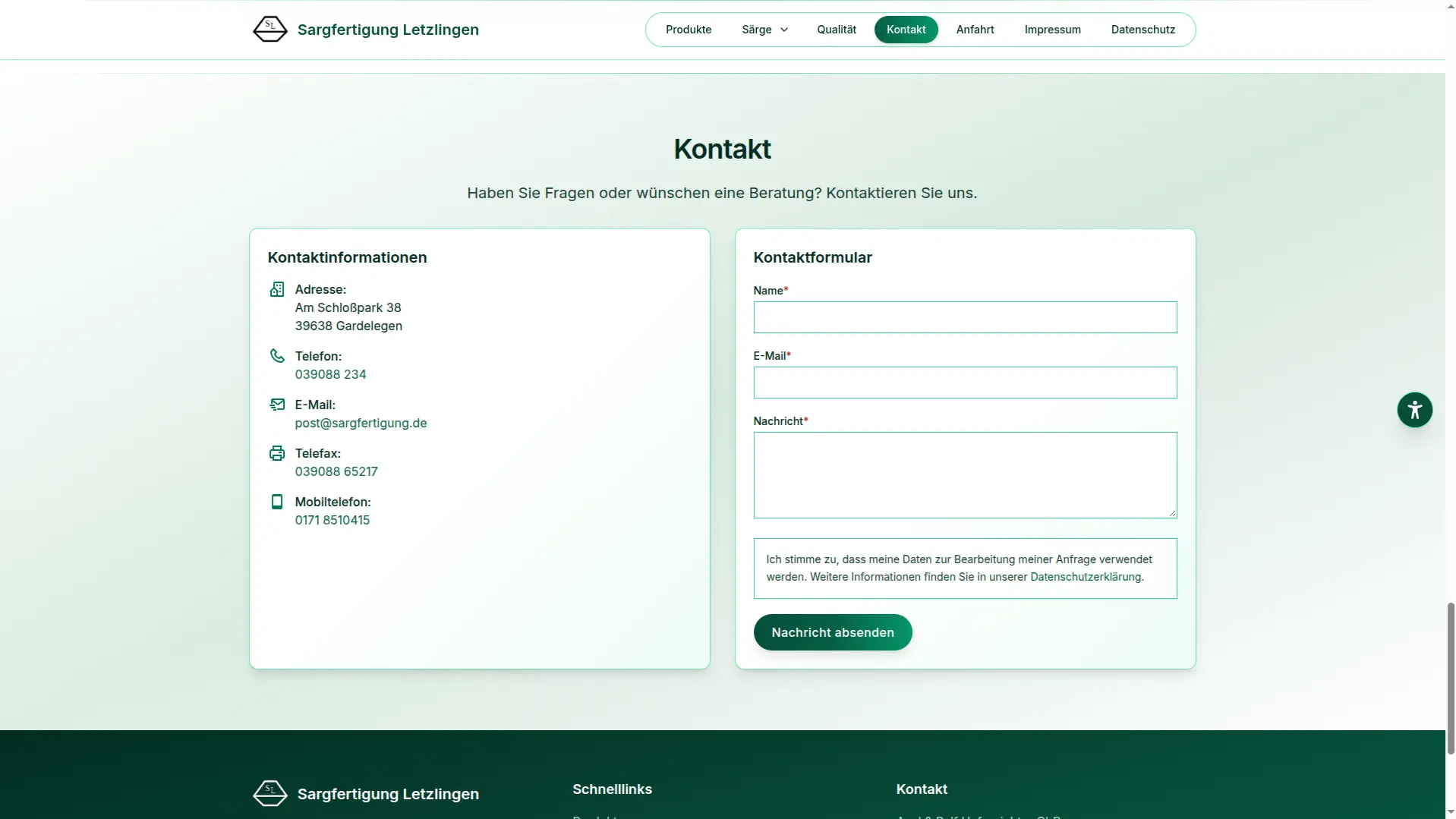Submit with Nachricht absenden button
Screen dimensions: 1456x819
click(833, 632)
